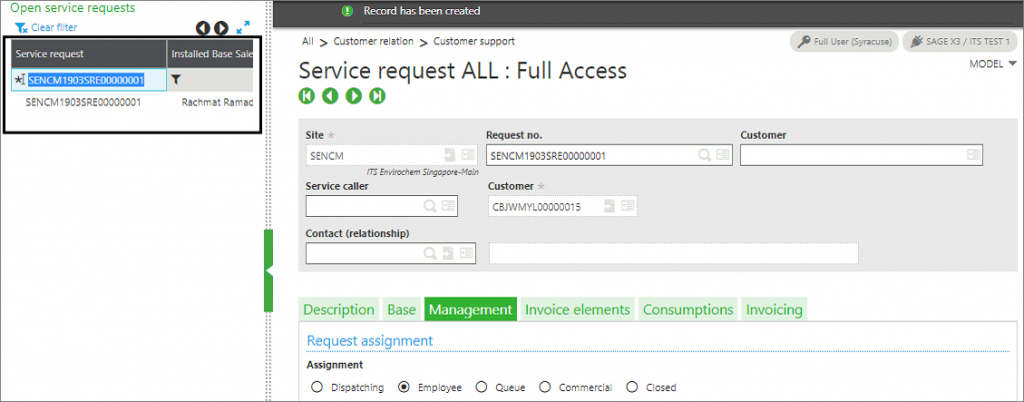Select the Queue assignment option
1024x402 pixels.
coord(481,387)
